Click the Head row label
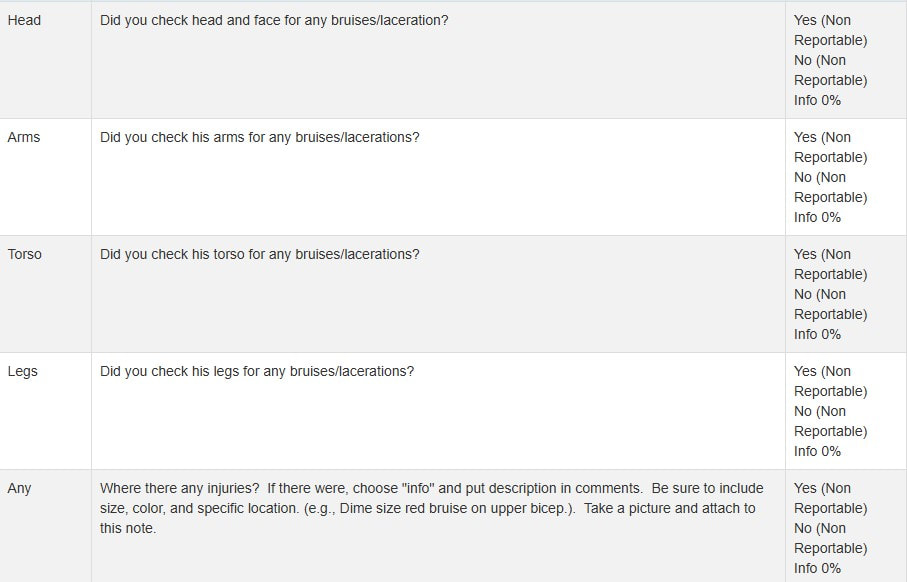Image resolution: width=907 pixels, height=582 pixels. (x=24, y=20)
